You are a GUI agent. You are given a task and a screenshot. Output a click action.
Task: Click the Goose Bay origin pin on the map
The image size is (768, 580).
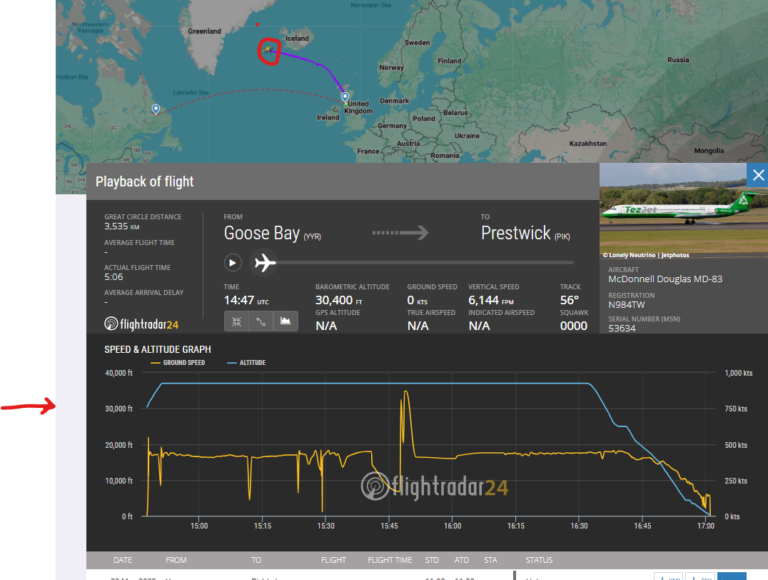pyautogui.click(x=156, y=109)
